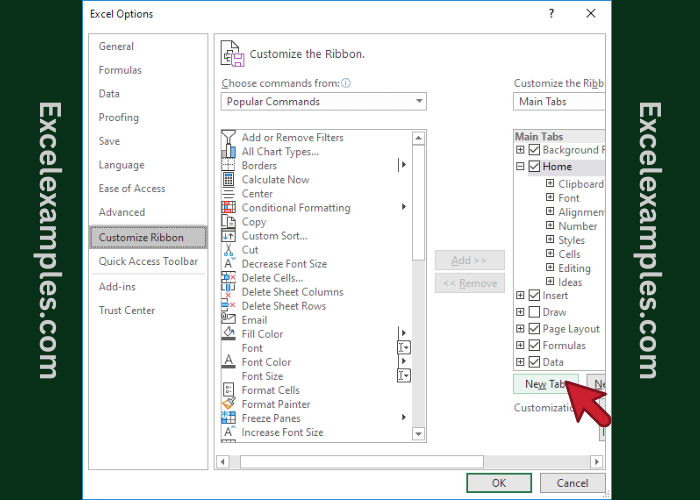Click the Format Painter brush icon
The image size is (700, 500).
(x=229, y=404)
